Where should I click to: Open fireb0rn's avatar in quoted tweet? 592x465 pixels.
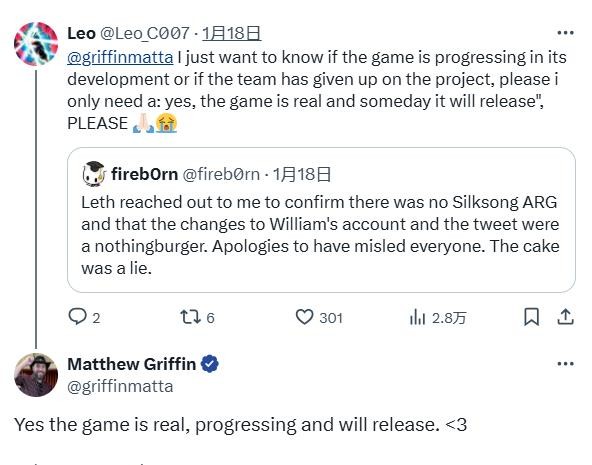(x=93, y=174)
